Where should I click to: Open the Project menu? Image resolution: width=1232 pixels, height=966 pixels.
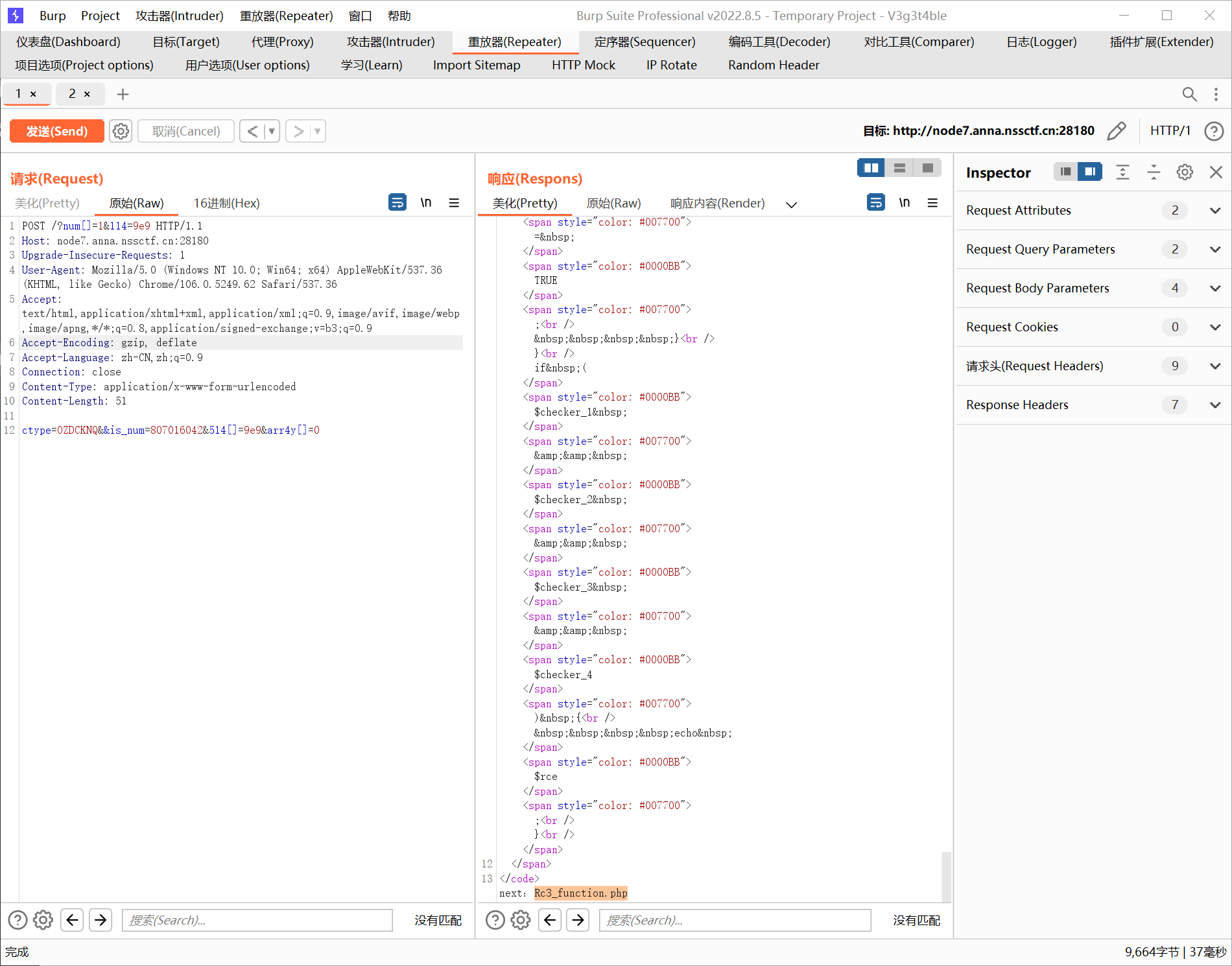point(101,16)
